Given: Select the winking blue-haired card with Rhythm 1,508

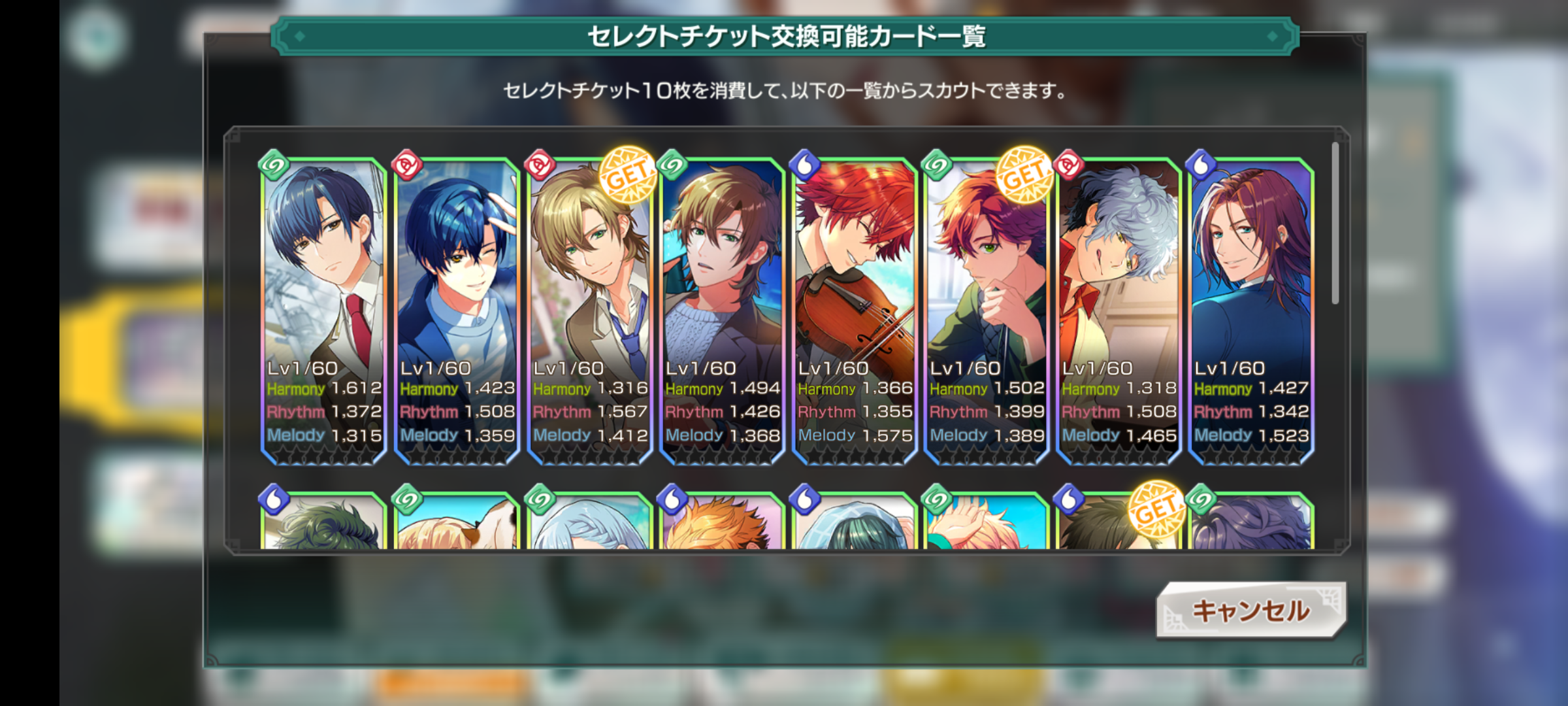Looking at the screenshot, I should [457, 311].
